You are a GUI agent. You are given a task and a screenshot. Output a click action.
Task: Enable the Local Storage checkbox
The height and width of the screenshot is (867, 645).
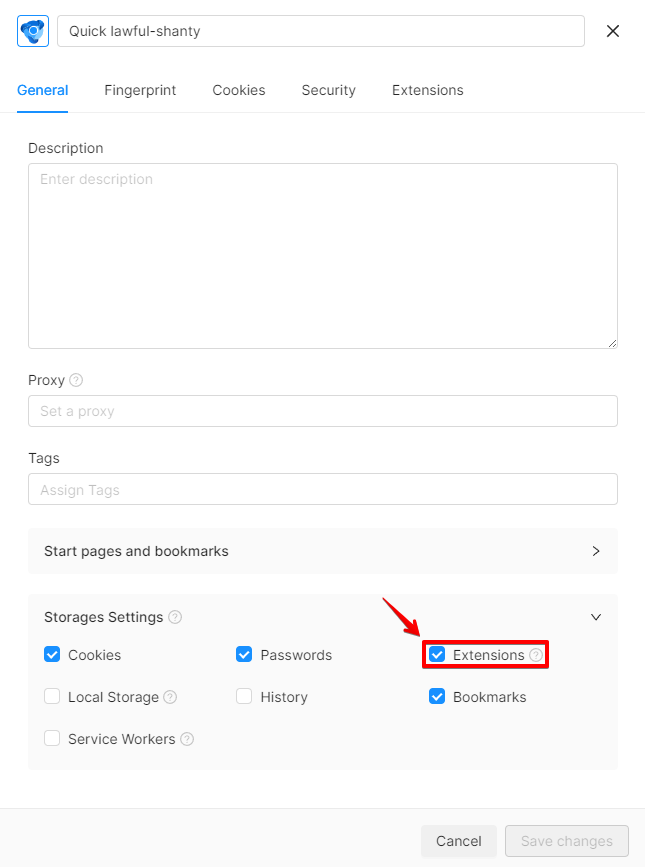(52, 696)
